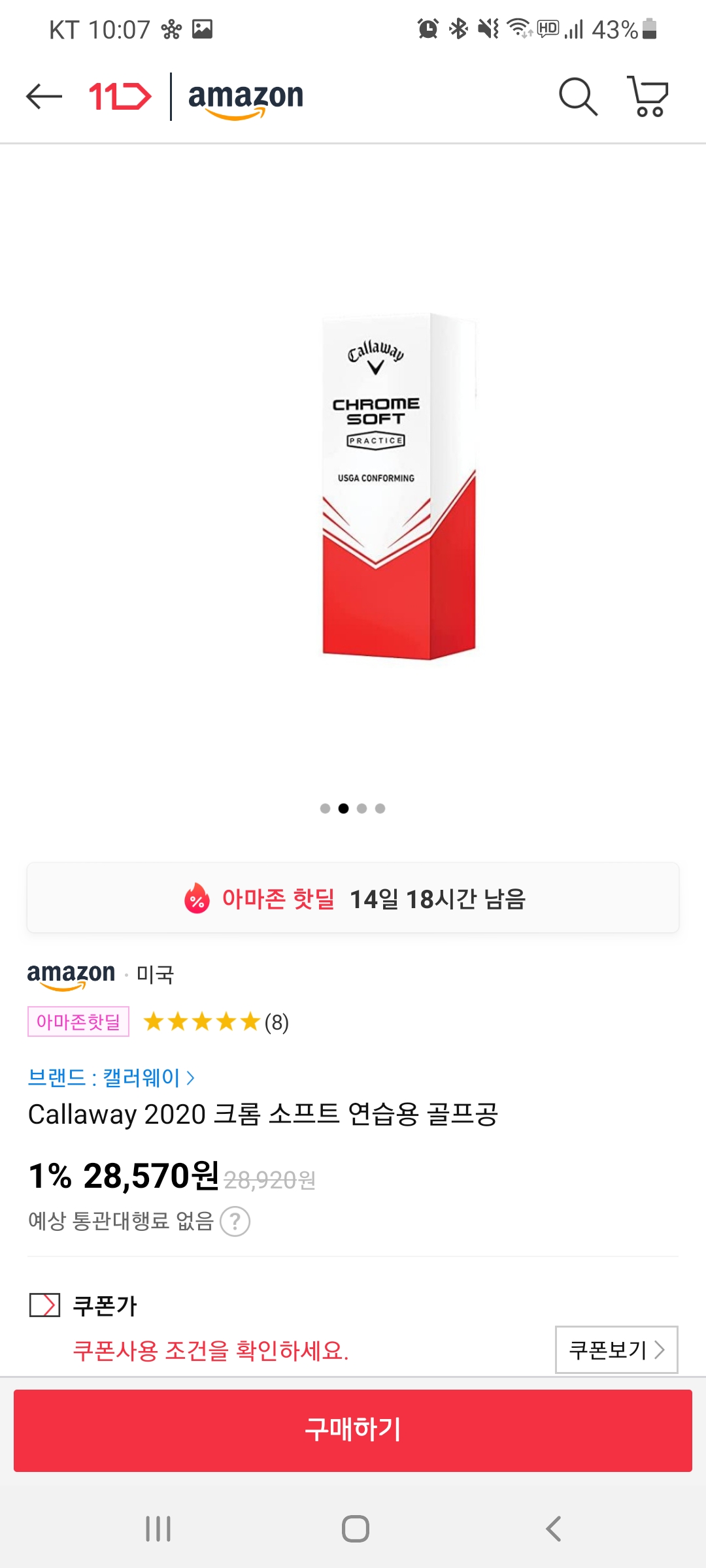Open the 브랜드 : 캘러웨이 brand link
Viewport: 706px width, 1568px height.
point(111,1077)
